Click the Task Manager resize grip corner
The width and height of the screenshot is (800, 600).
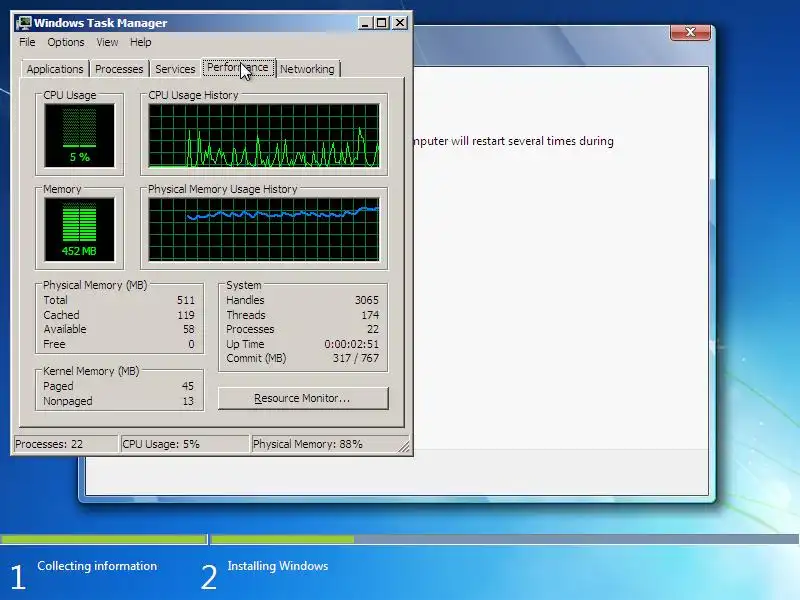coord(404,447)
